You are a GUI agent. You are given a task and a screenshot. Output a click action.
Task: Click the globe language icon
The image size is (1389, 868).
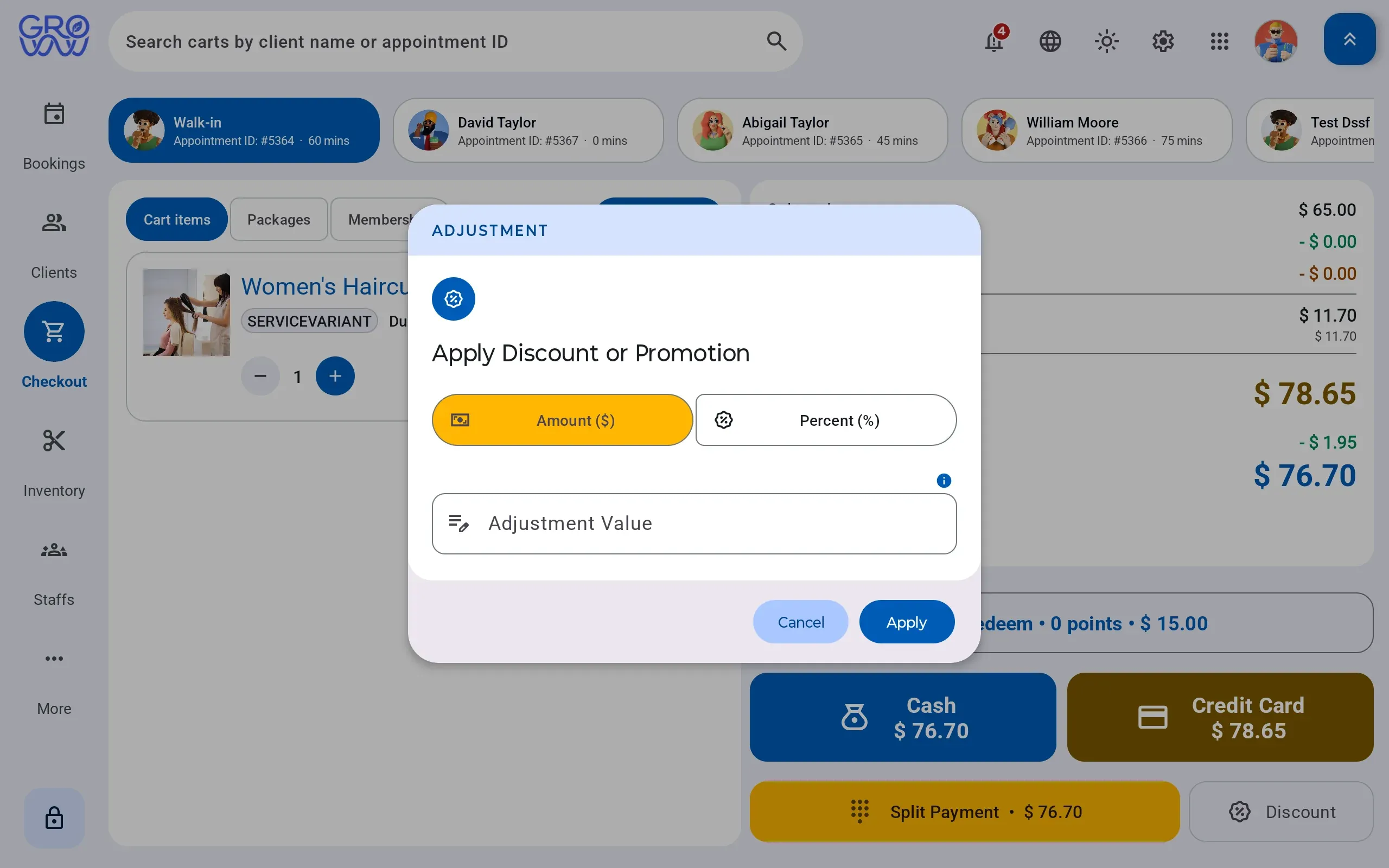pos(1050,41)
